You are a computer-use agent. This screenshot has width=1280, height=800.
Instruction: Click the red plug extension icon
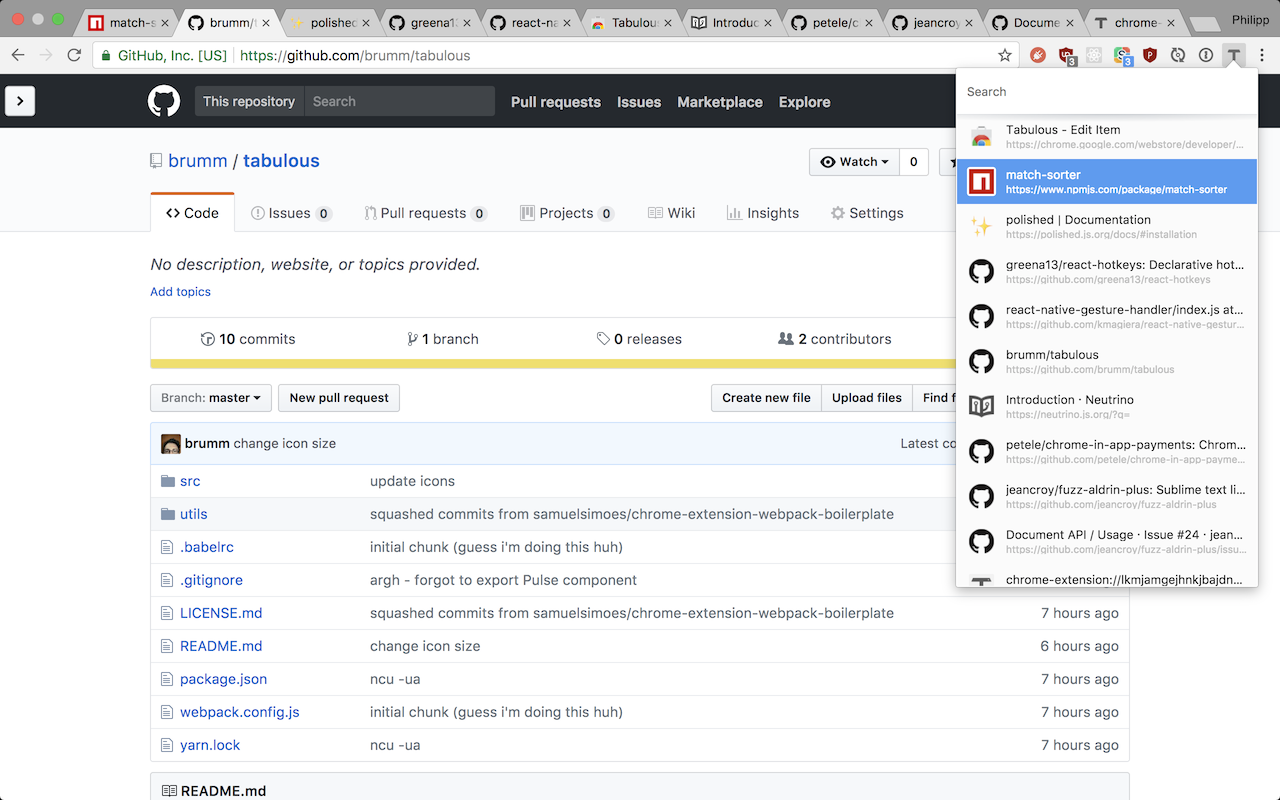click(x=1038, y=56)
